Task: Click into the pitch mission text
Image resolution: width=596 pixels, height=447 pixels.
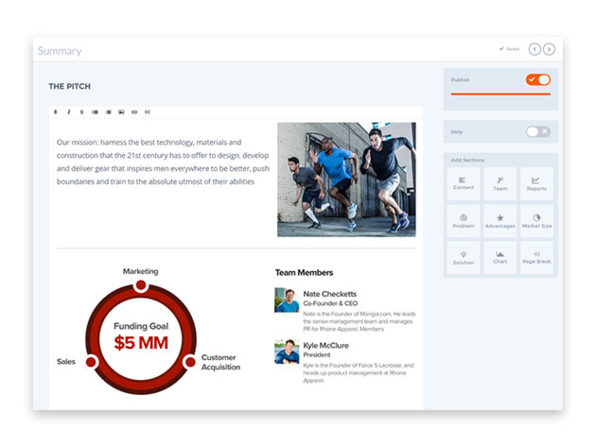Action: 163,162
